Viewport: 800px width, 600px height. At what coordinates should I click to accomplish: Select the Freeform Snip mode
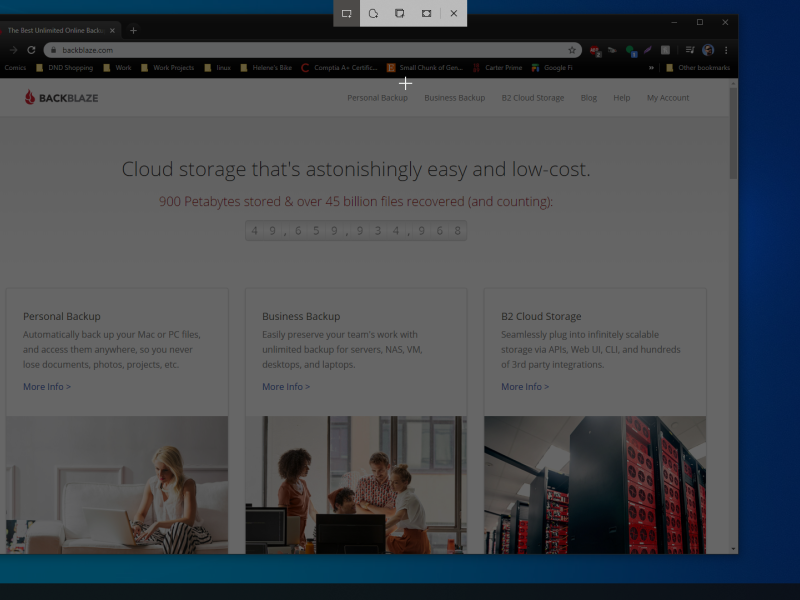pos(373,13)
